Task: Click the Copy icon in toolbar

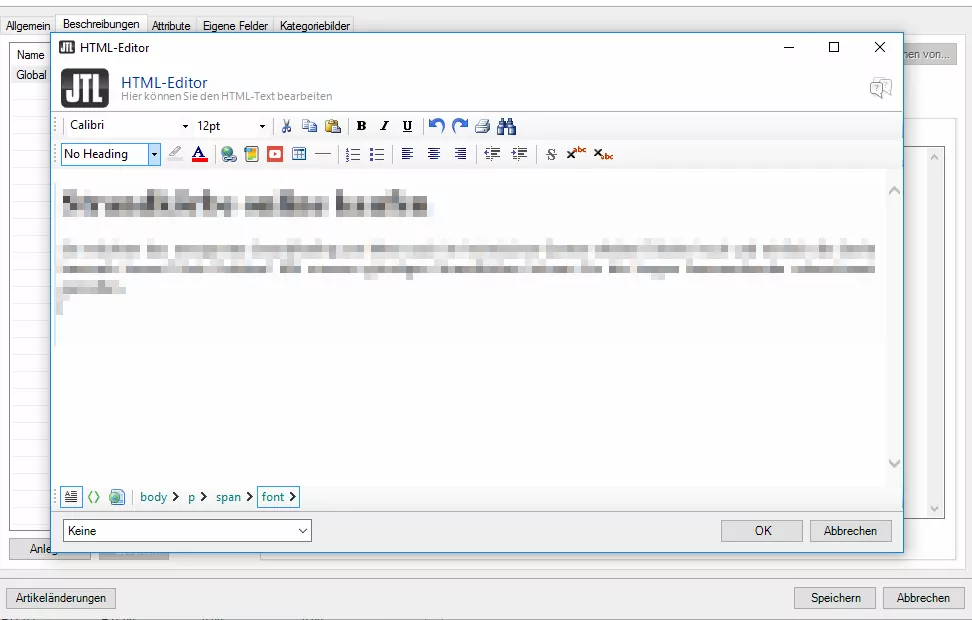Action: click(x=309, y=126)
